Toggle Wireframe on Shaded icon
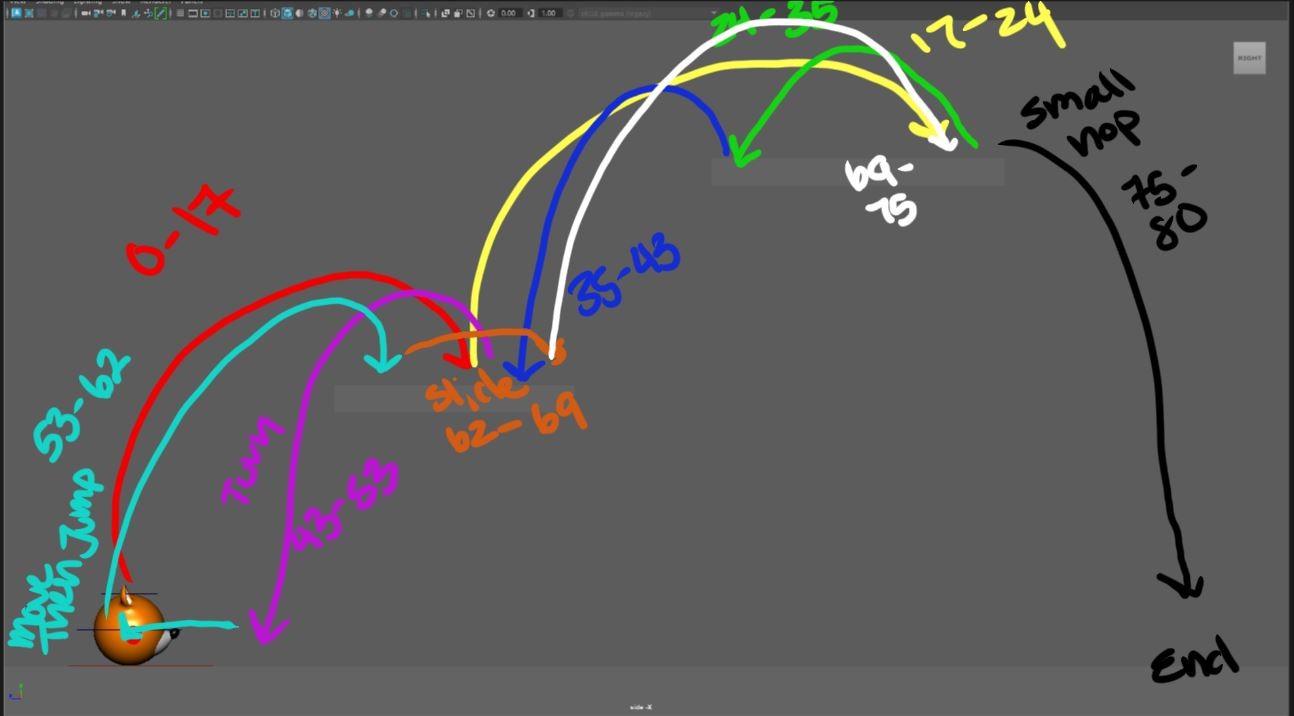This screenshot has width=1294, height=716. 312,13
